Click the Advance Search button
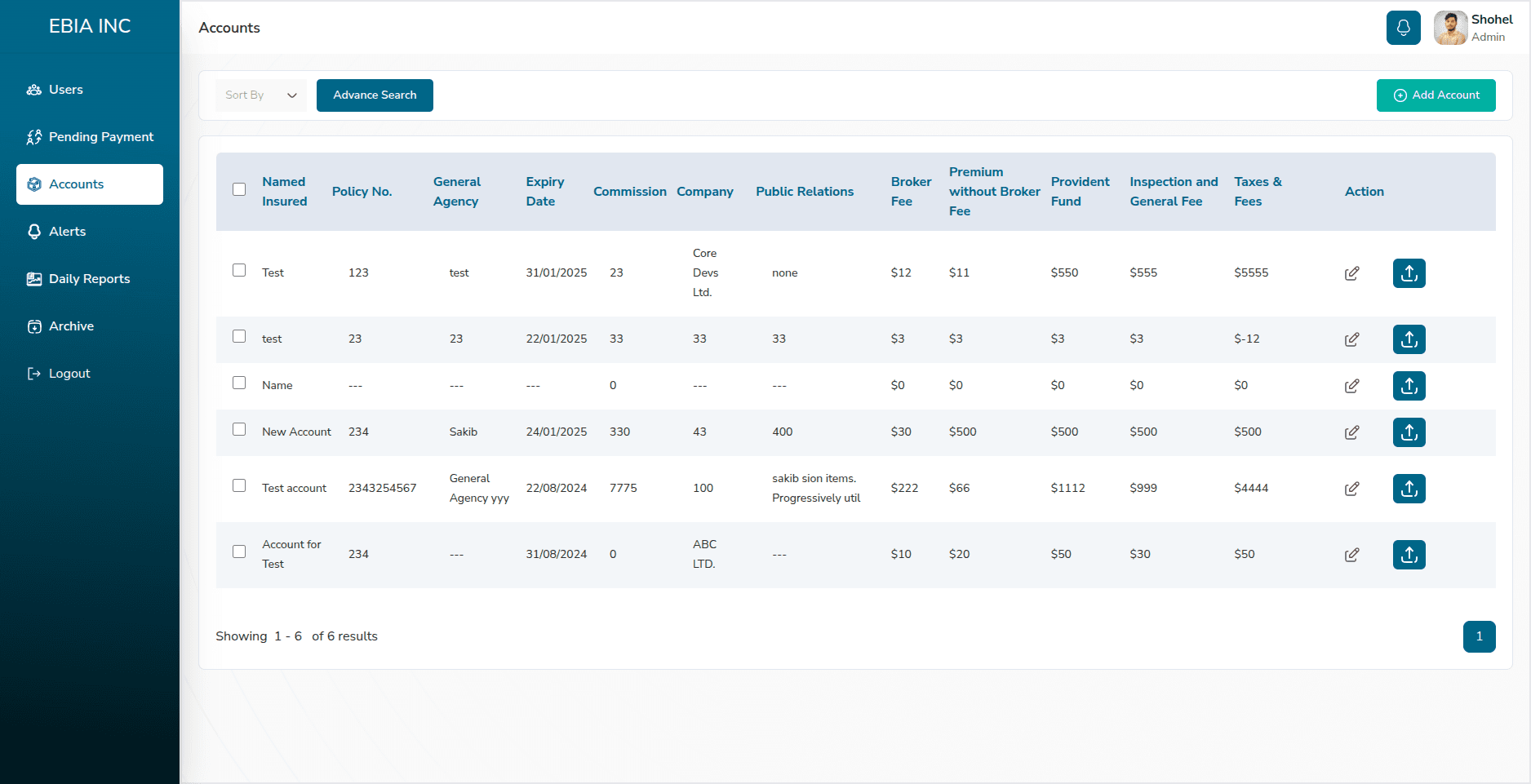 coord(375,95)
